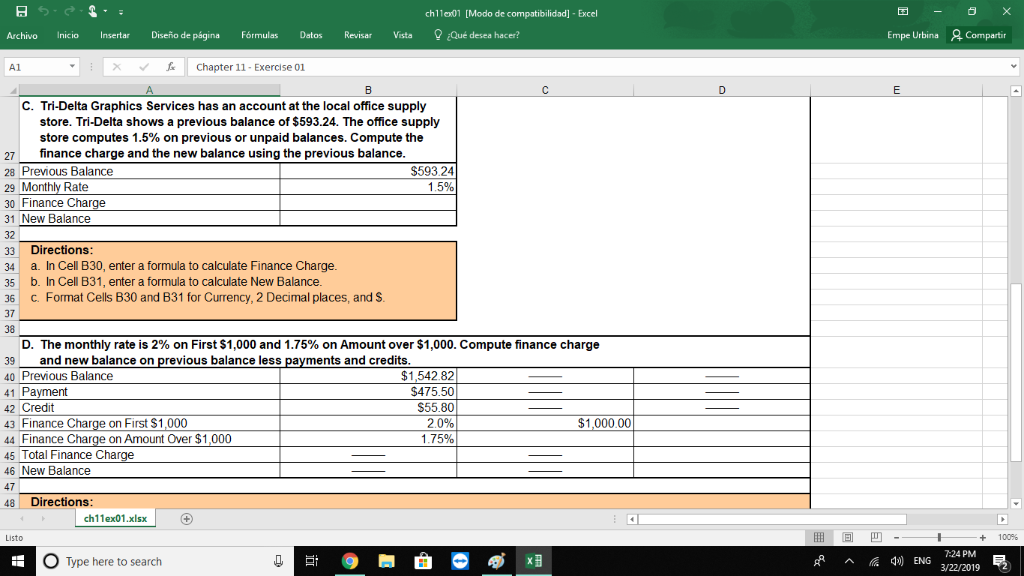This screenshot has height=576, width=1024.
Task: Click the Compartir button
Action: [987, 33]
